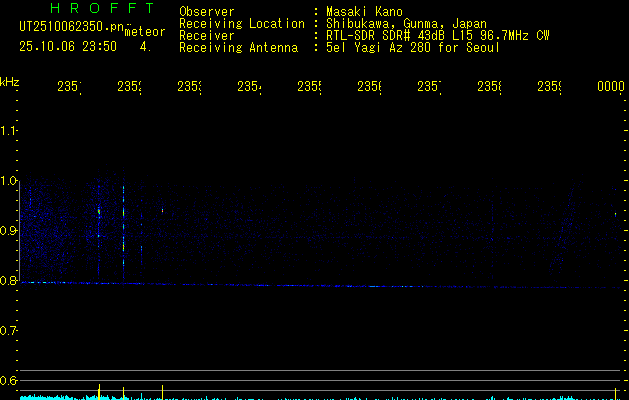
Task: Click the 0.7 frequency axis label
Action: [x=8, y=331]
